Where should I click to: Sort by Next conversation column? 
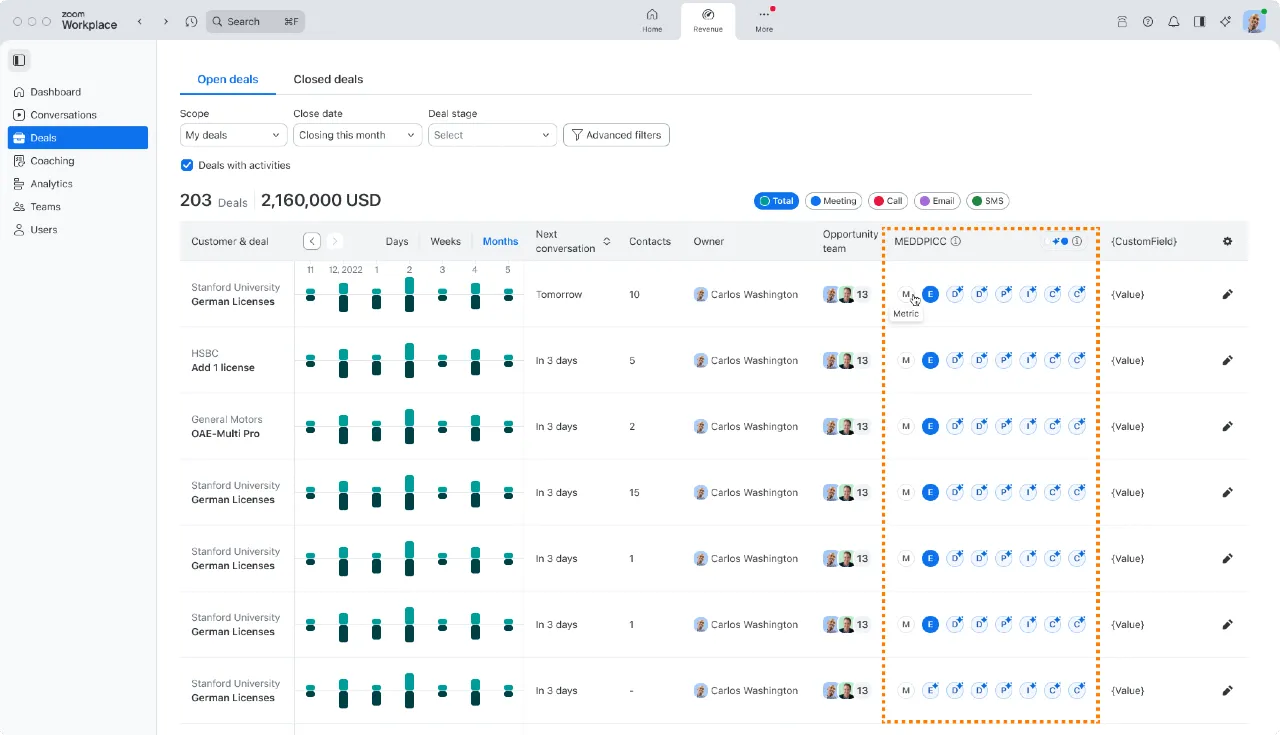point(606,242)
